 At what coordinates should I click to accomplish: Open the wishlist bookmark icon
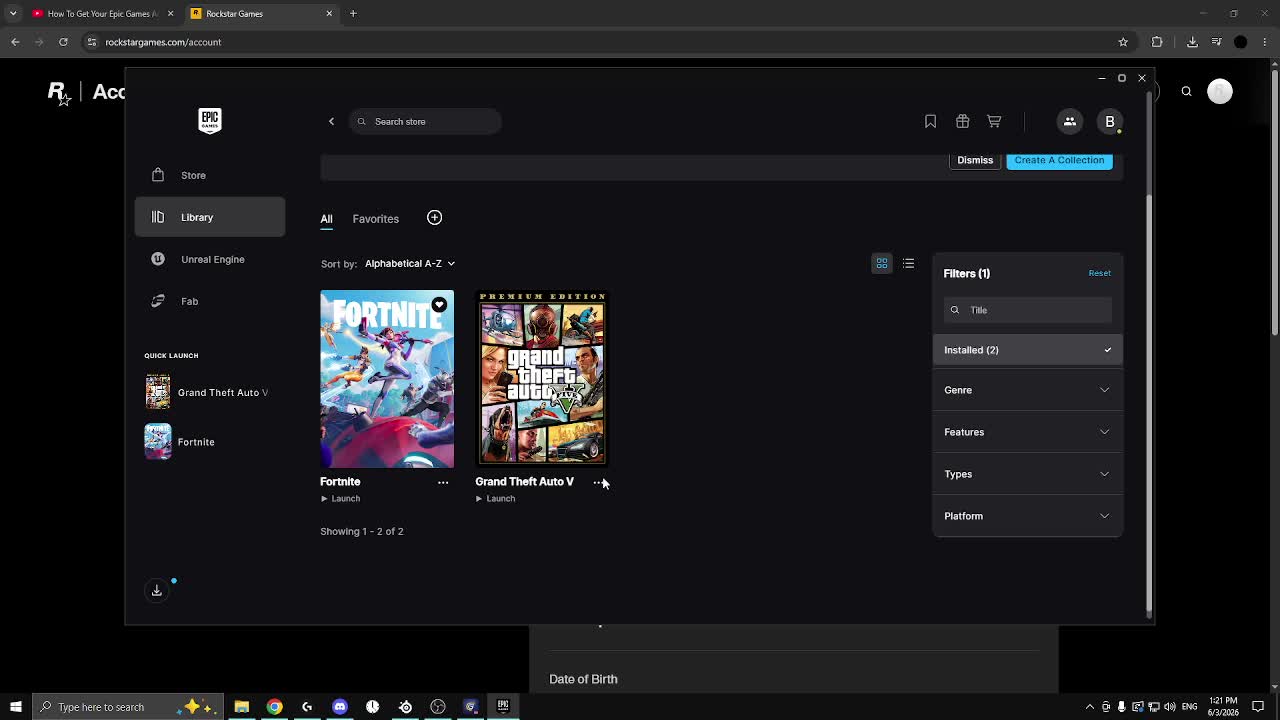tap(930, 122)
